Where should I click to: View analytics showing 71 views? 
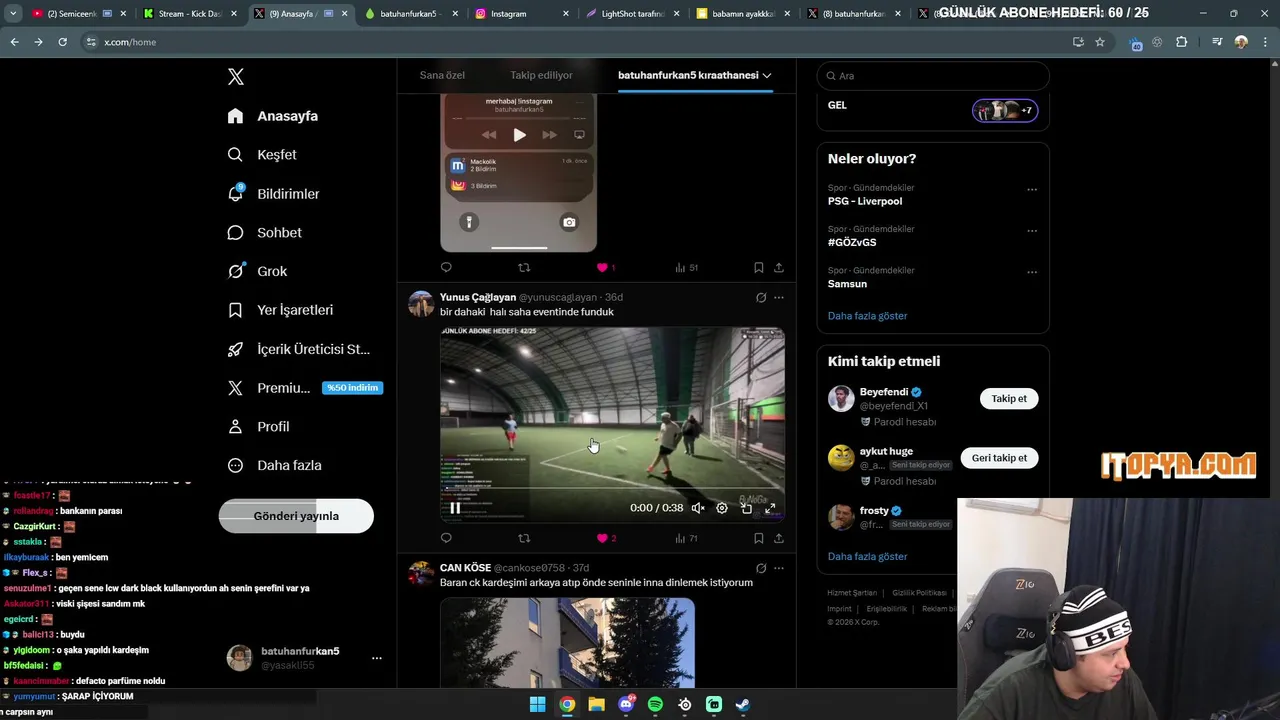(686, 538)
